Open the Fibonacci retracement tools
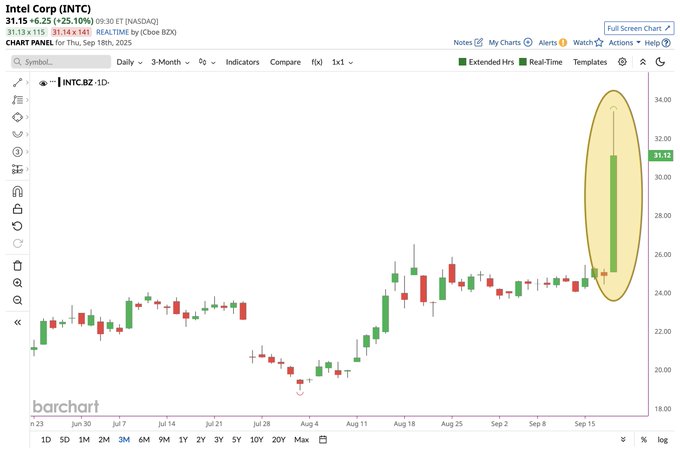The height and width of the screenshot is (451, 680). coord(17,100)
